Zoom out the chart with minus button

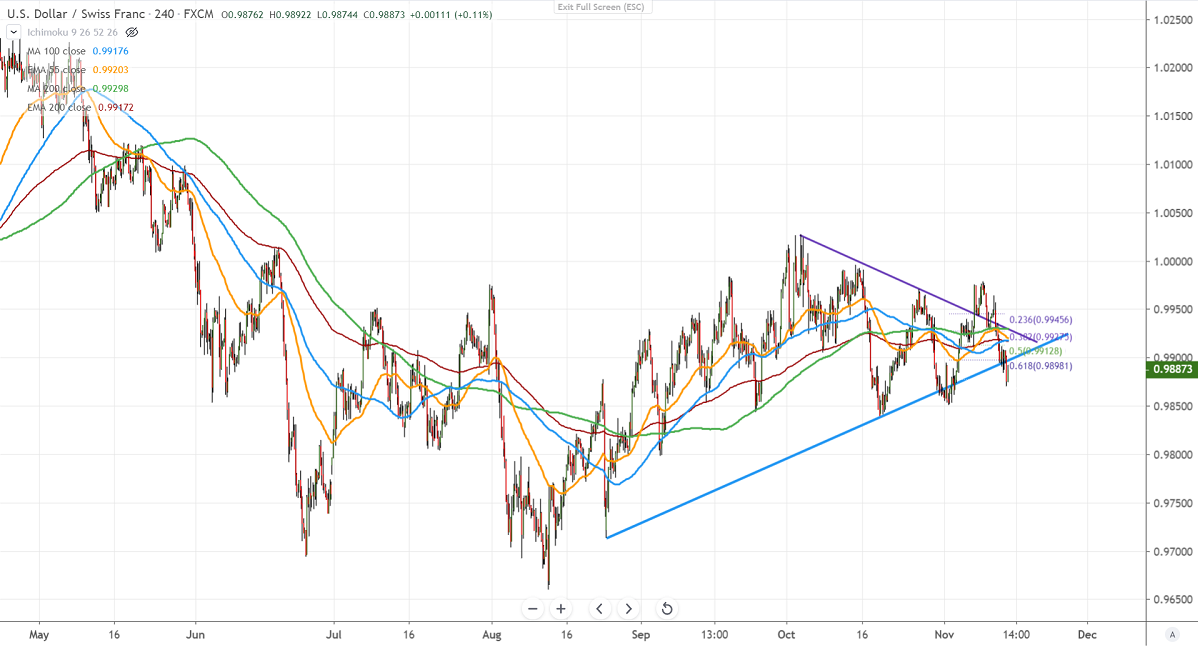(533, 609)
